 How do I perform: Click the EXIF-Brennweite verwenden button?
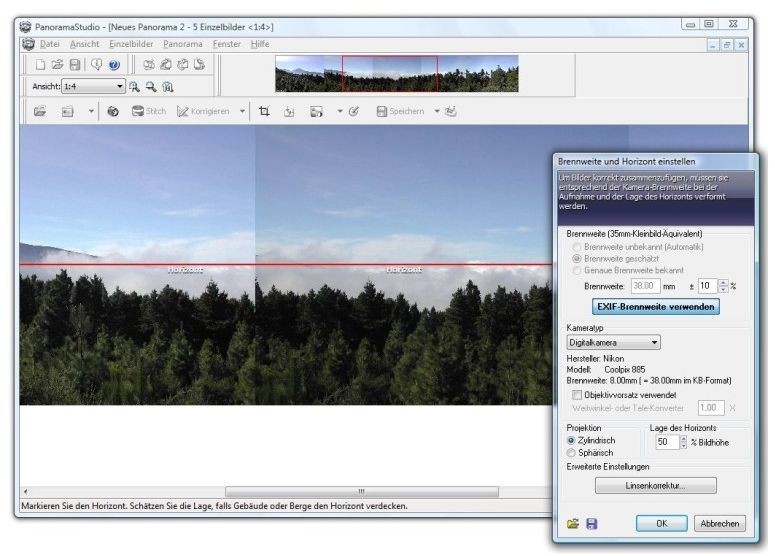tap(656, 307)
